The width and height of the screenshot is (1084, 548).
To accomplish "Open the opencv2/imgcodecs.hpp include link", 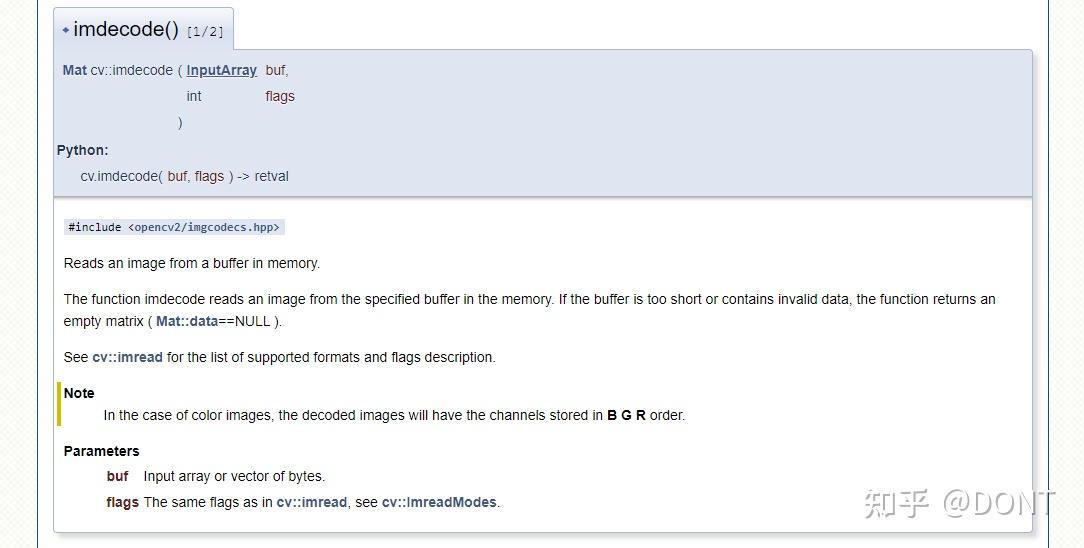I will click(x=204, y=227).
